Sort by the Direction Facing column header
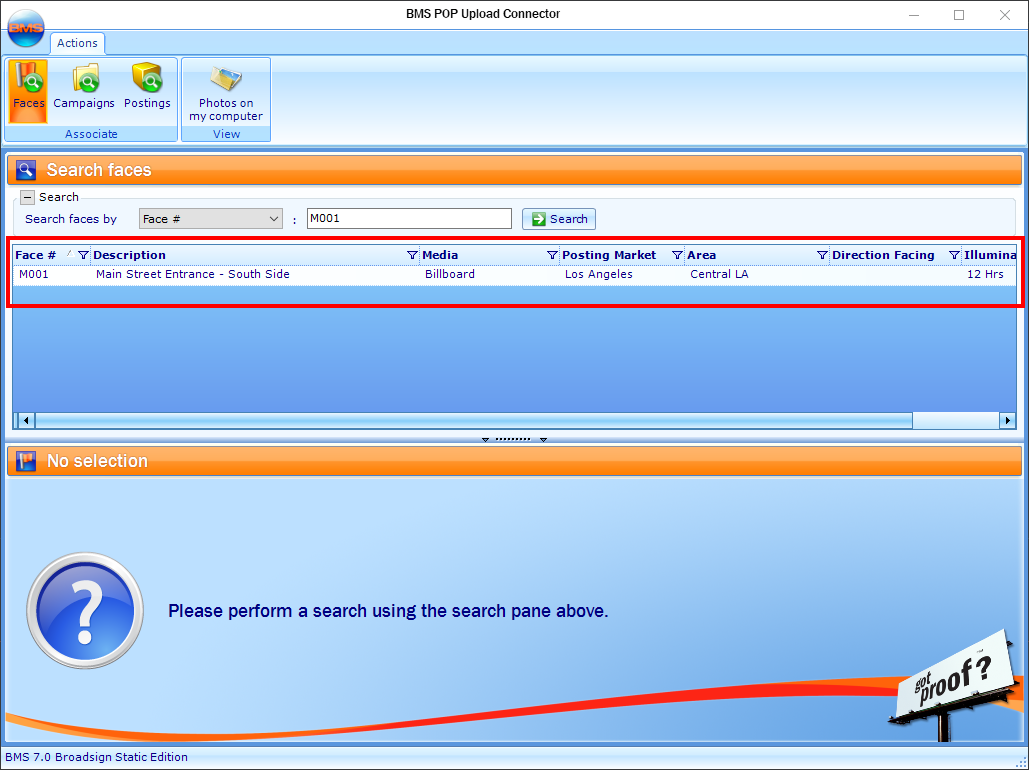 coord(883,255)
